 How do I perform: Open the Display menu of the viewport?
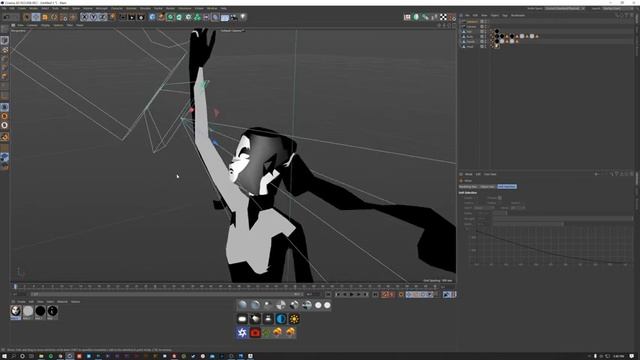tap(45, 25)
